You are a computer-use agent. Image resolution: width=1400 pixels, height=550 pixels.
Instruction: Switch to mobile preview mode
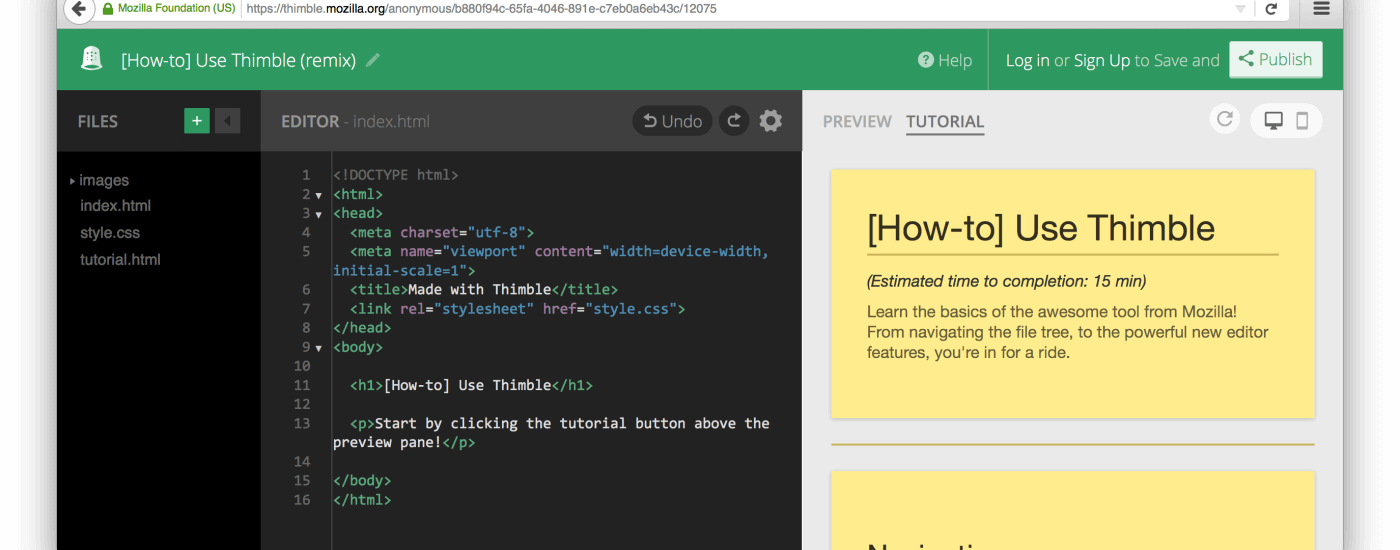point(1302,121)
